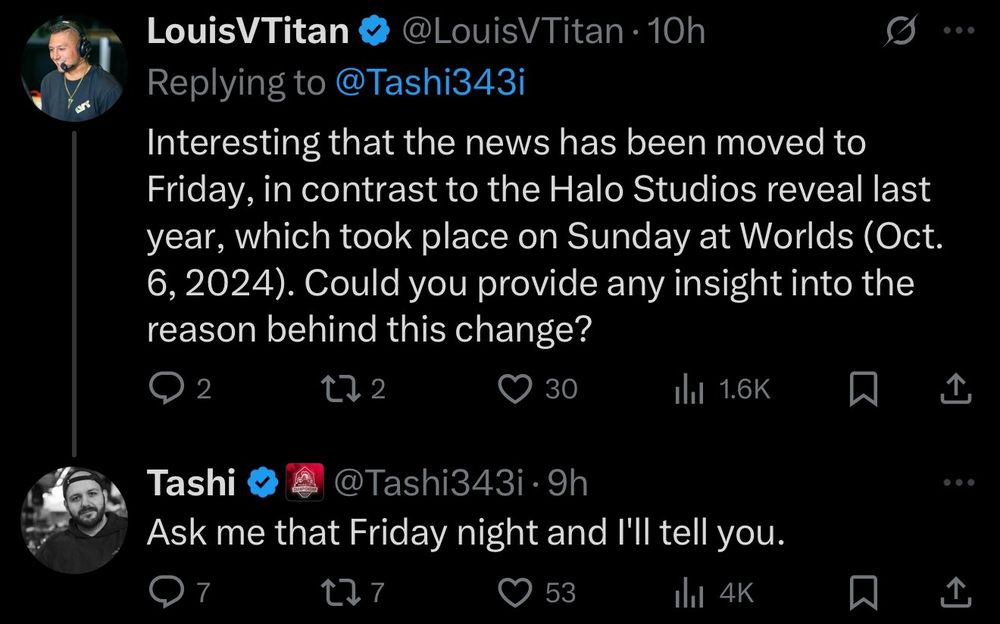
Task: Share Tashi's reply
Action: pos(955,592)
